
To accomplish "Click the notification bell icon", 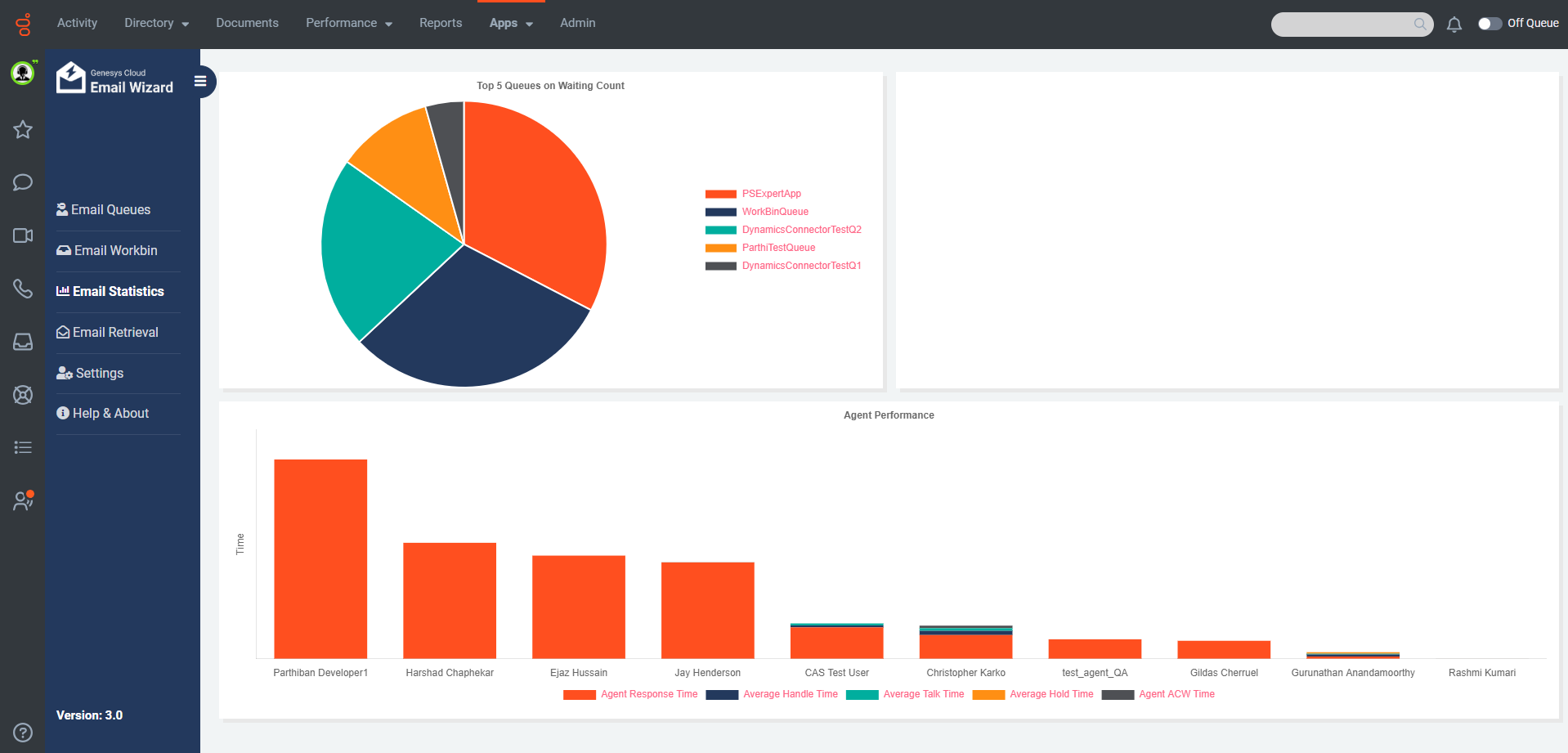I will click(1454, 25).
